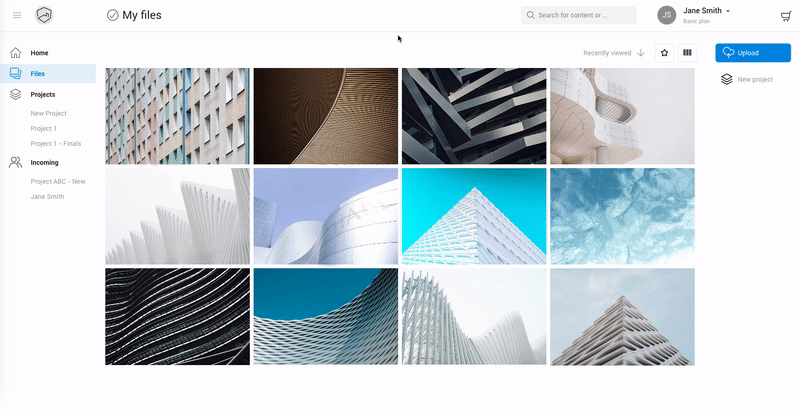Viewport: 800px width, 409px height.
Task: Open the Recently viewed sort dropdown
Action: tap(607, 53)
